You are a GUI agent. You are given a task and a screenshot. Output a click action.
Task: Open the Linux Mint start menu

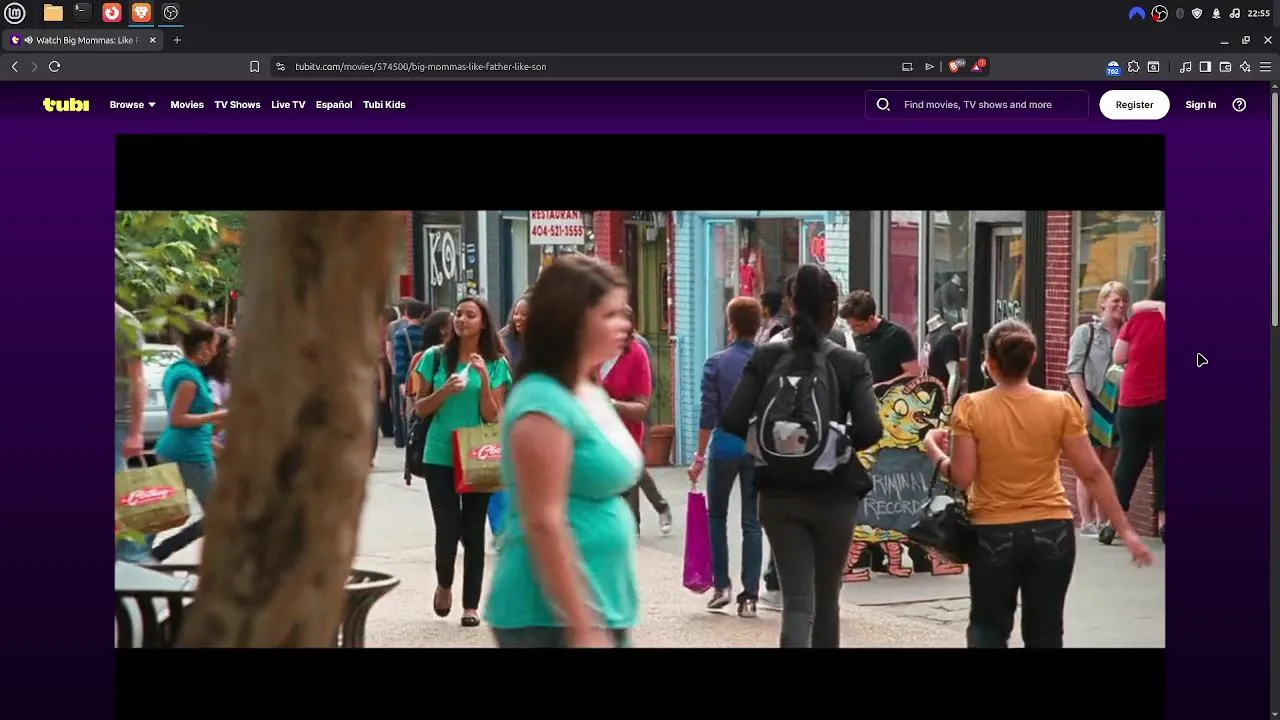pyautogui.click(x=17, y=13)
